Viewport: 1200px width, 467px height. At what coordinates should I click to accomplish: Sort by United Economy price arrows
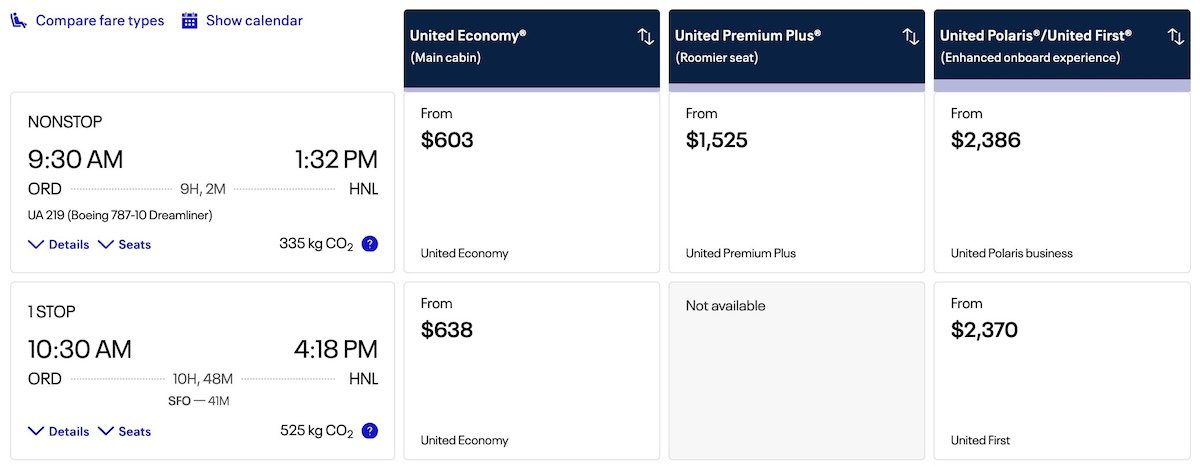pos(645,37)
